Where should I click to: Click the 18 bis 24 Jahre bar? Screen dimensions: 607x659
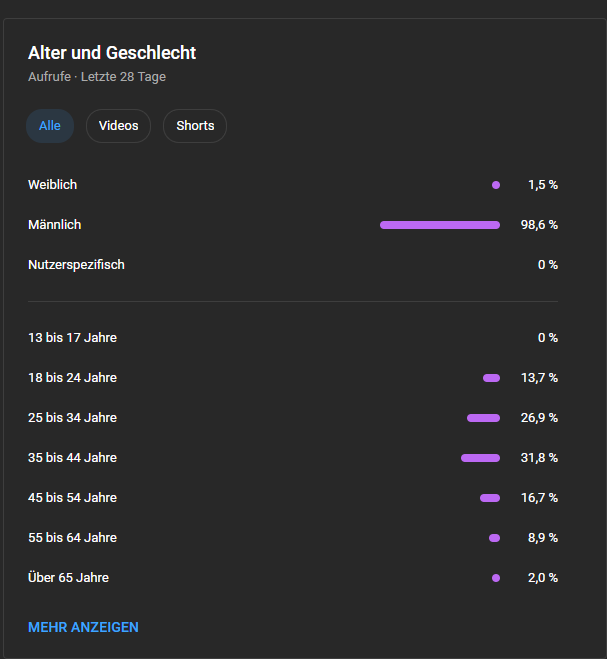pyautogui.click(x=491, y=378)
